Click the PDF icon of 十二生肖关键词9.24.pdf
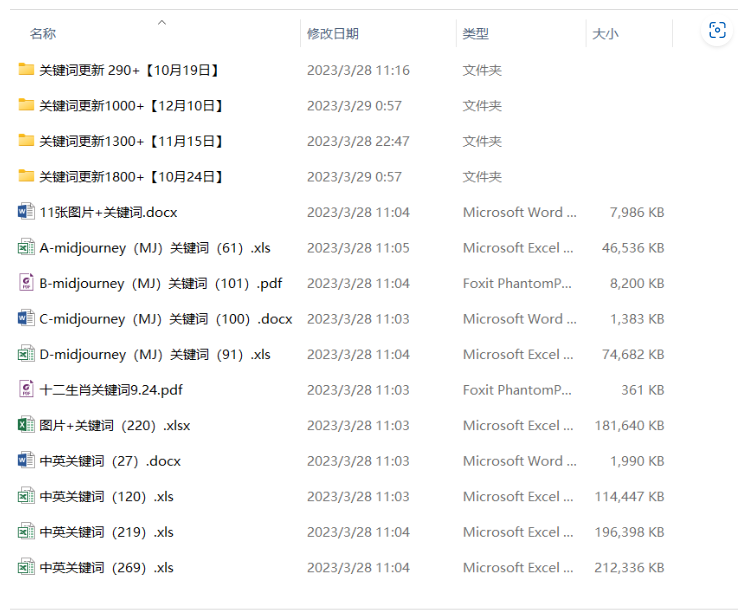This screenshot has width=748, height=614. 26,390
